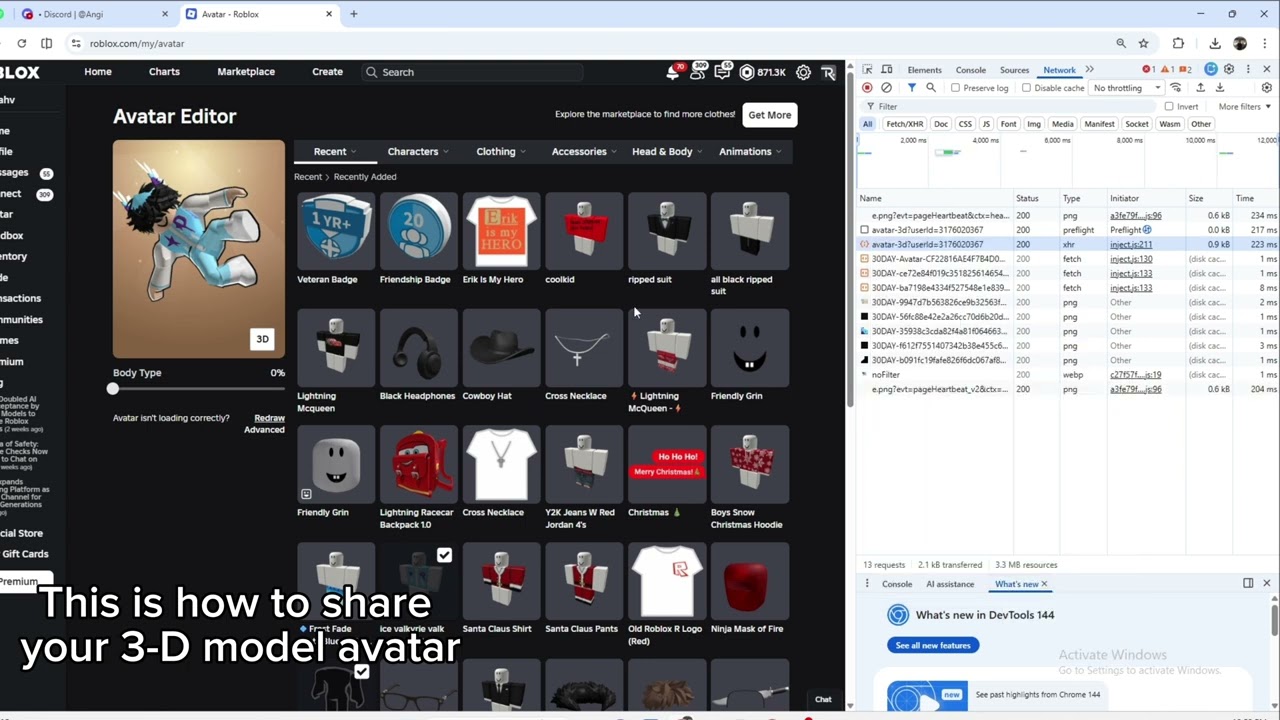Toggle the Img filter chip

pos(1034,124)
